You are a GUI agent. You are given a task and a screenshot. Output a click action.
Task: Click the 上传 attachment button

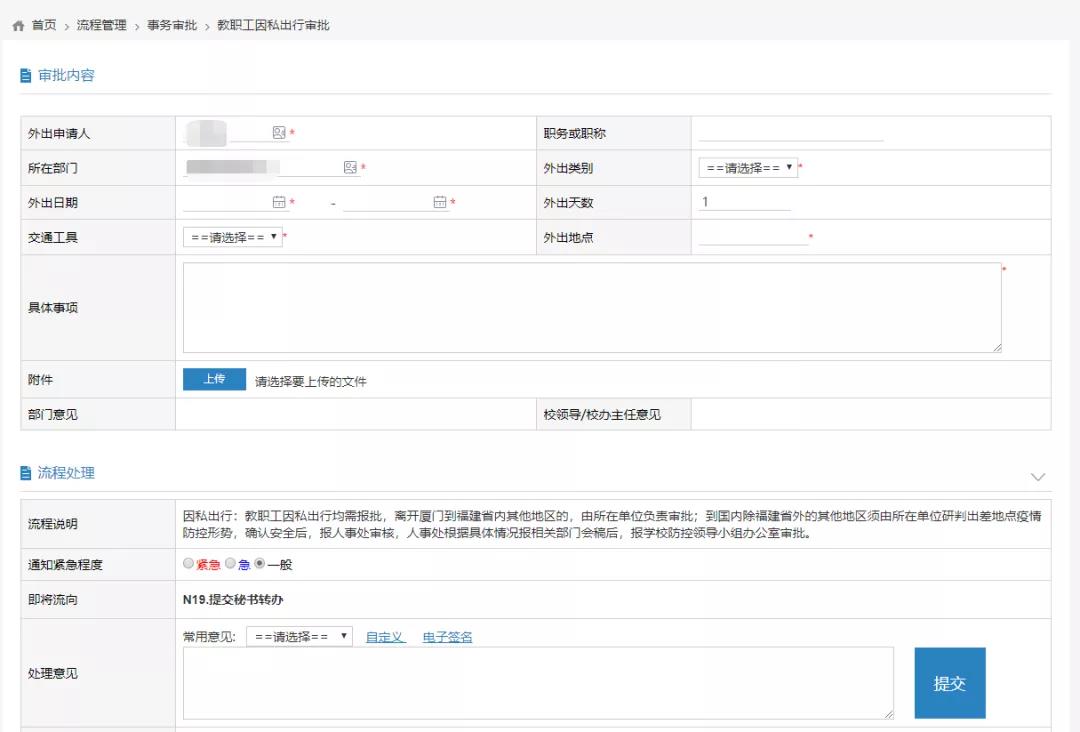tap(214, 380)
